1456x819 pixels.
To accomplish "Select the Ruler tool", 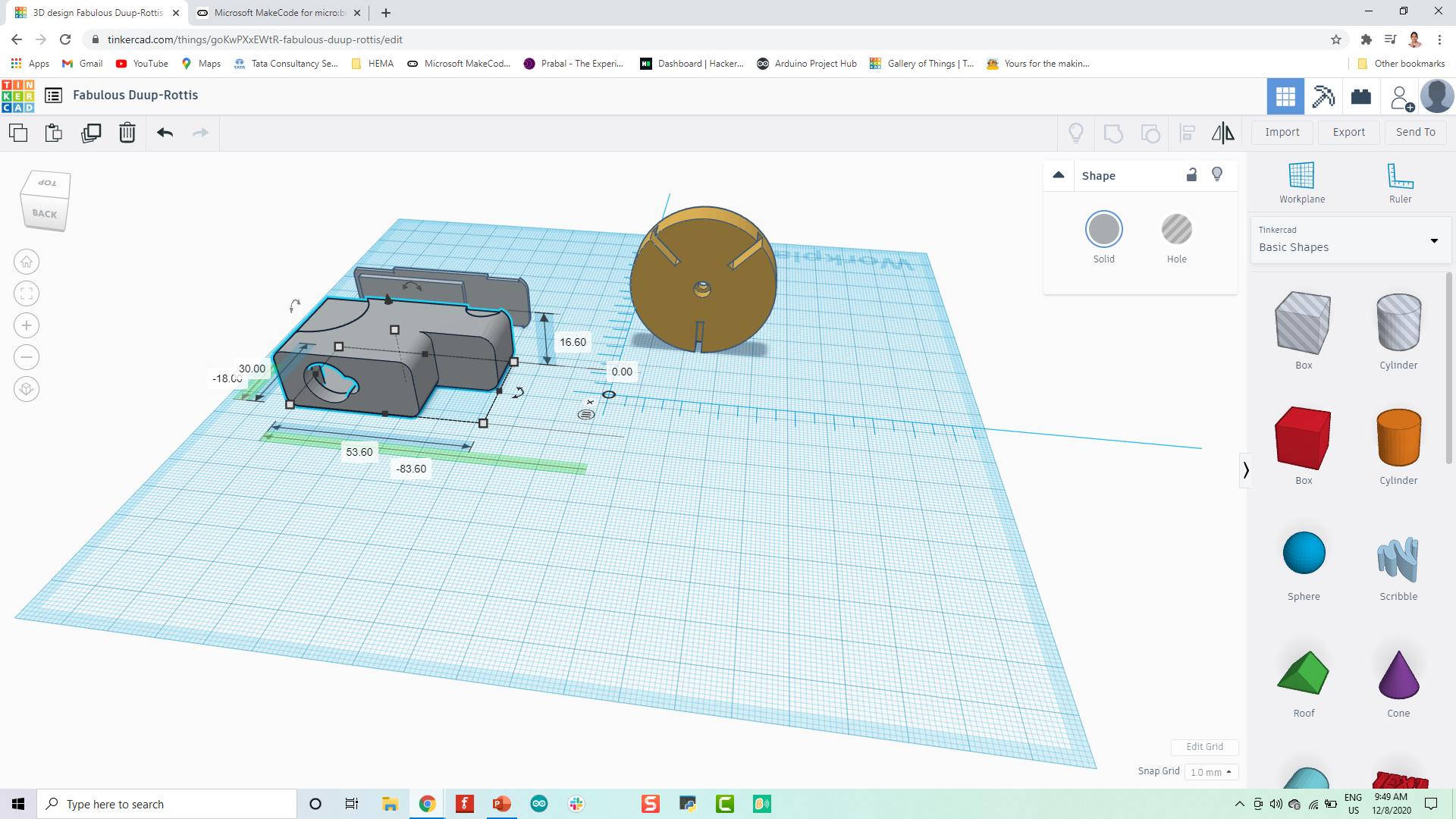I will pyautogui.click(x=1400, y=183).
